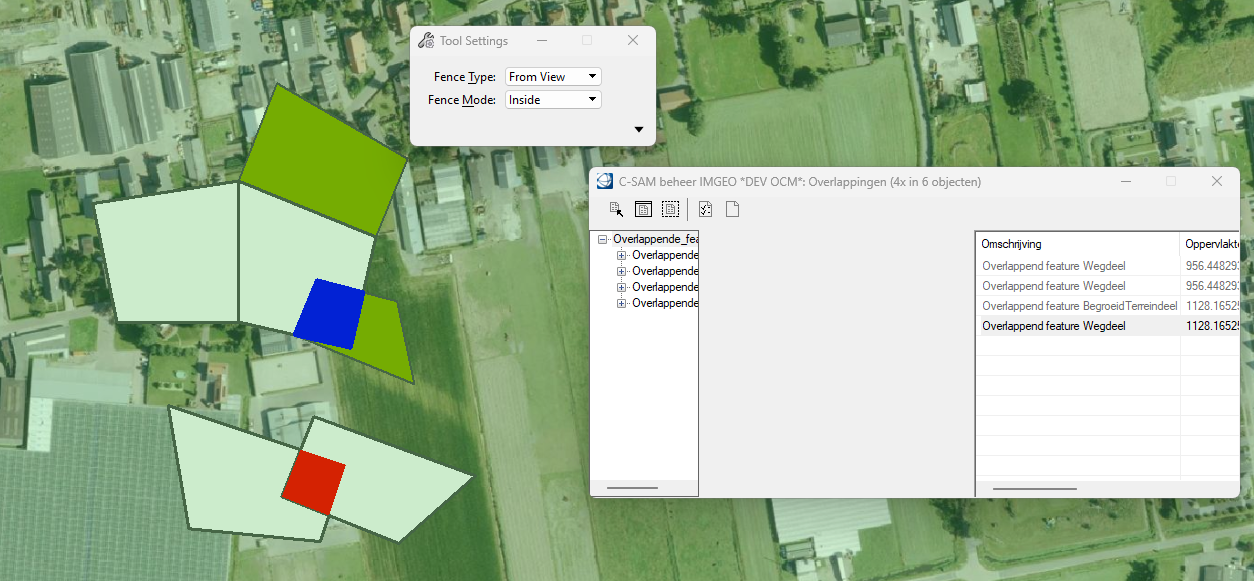1254x581 pixels.
Task: Click the table's horizontal scrollbar
Action: tap(1034, 489)
